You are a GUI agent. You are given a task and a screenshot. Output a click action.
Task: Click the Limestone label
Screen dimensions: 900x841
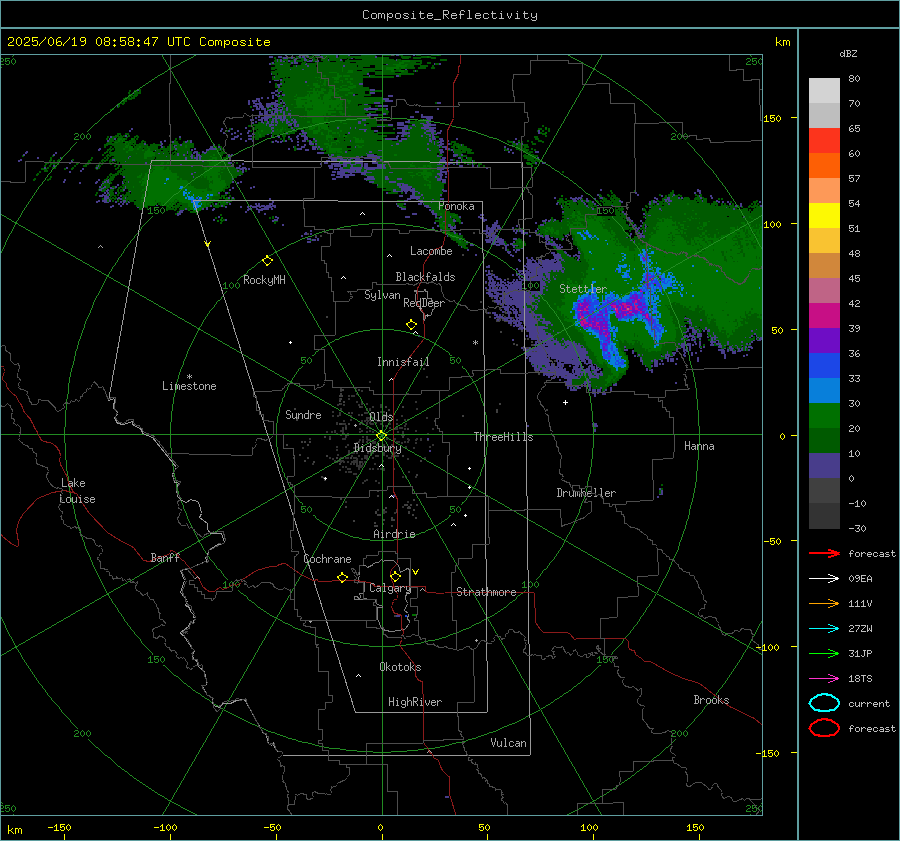[x=189, y=386]
